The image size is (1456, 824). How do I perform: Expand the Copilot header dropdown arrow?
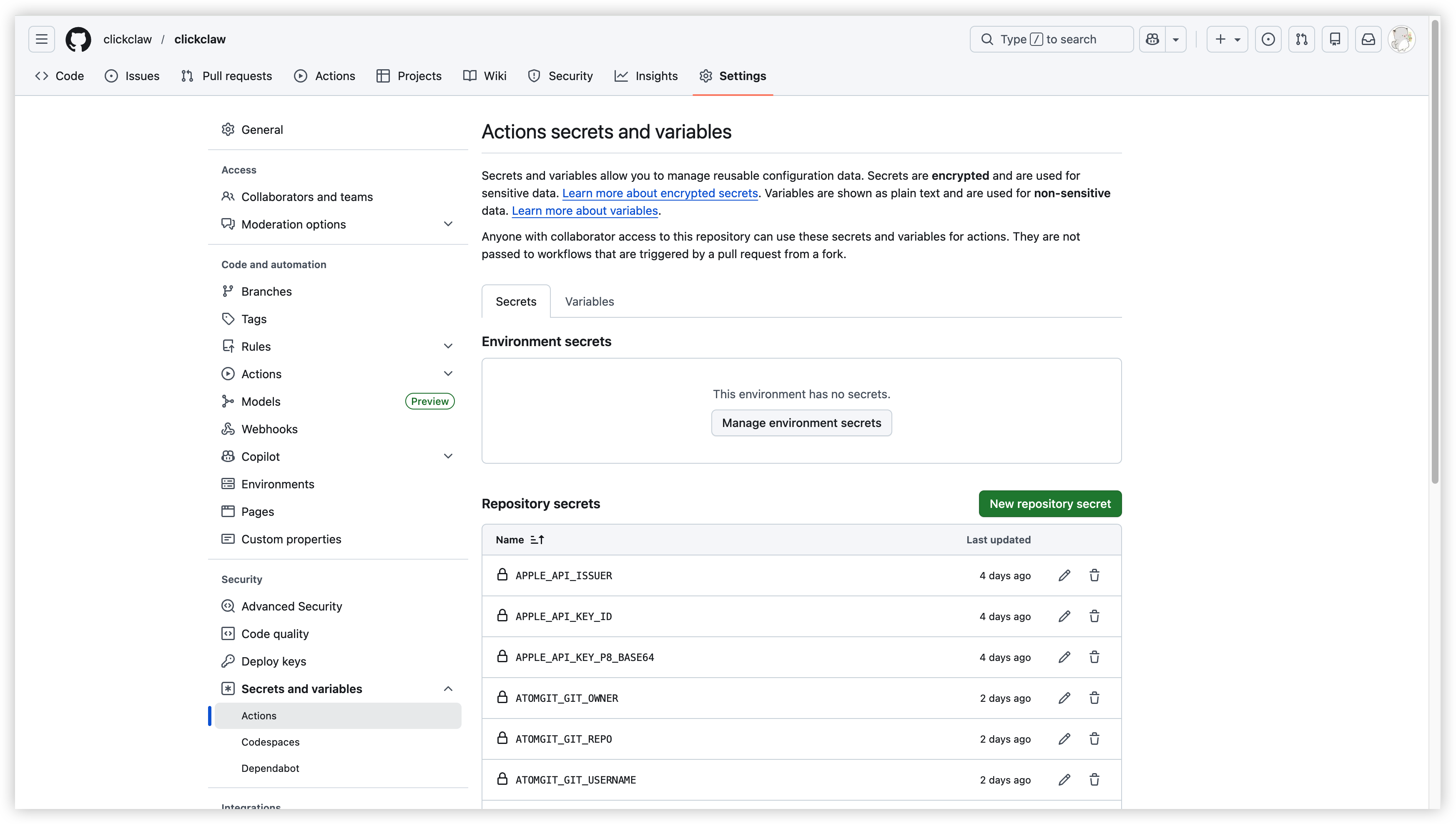click(x=1176, y=39)
